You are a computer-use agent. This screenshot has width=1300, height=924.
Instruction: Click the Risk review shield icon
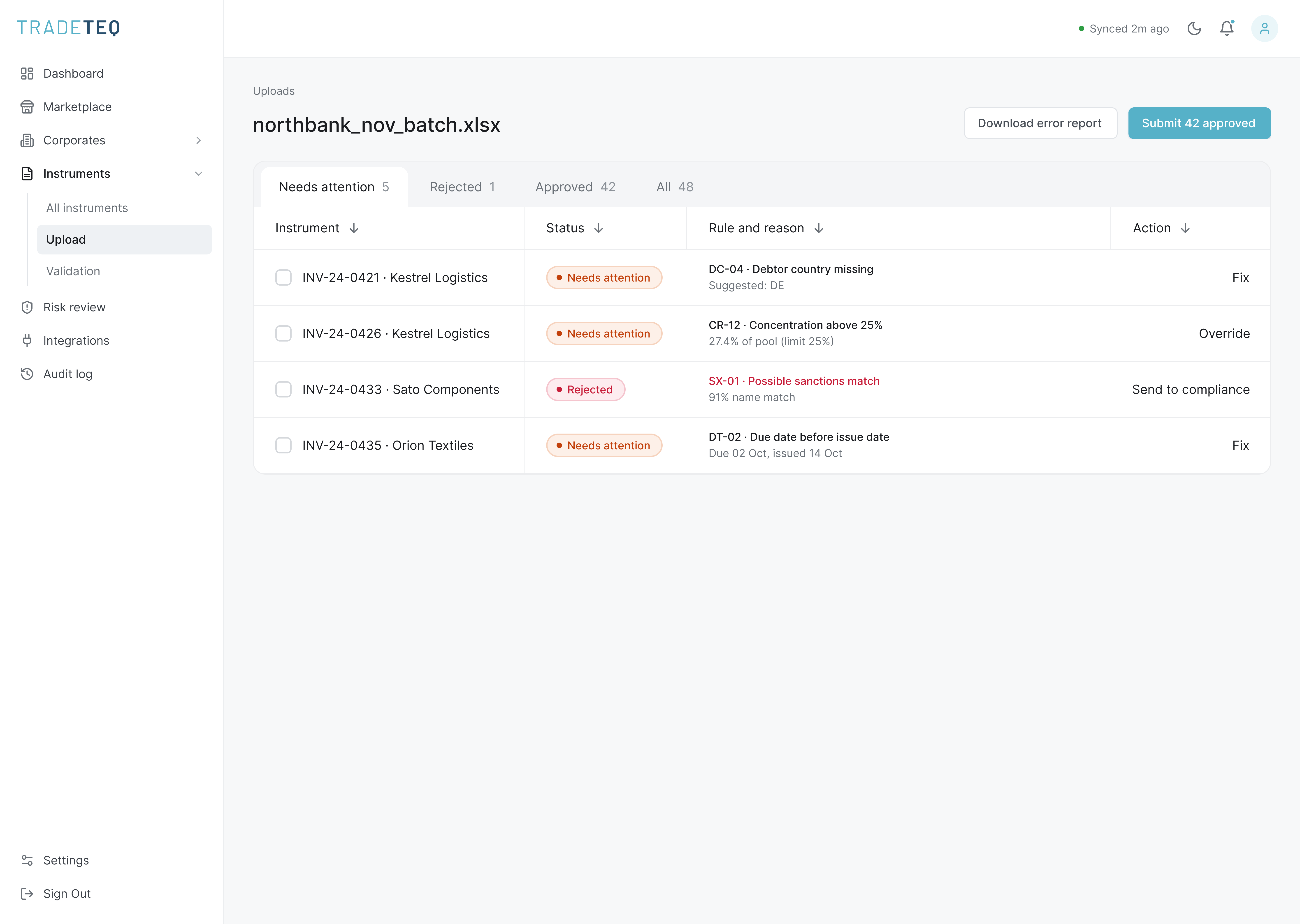(x=27, y=307)
